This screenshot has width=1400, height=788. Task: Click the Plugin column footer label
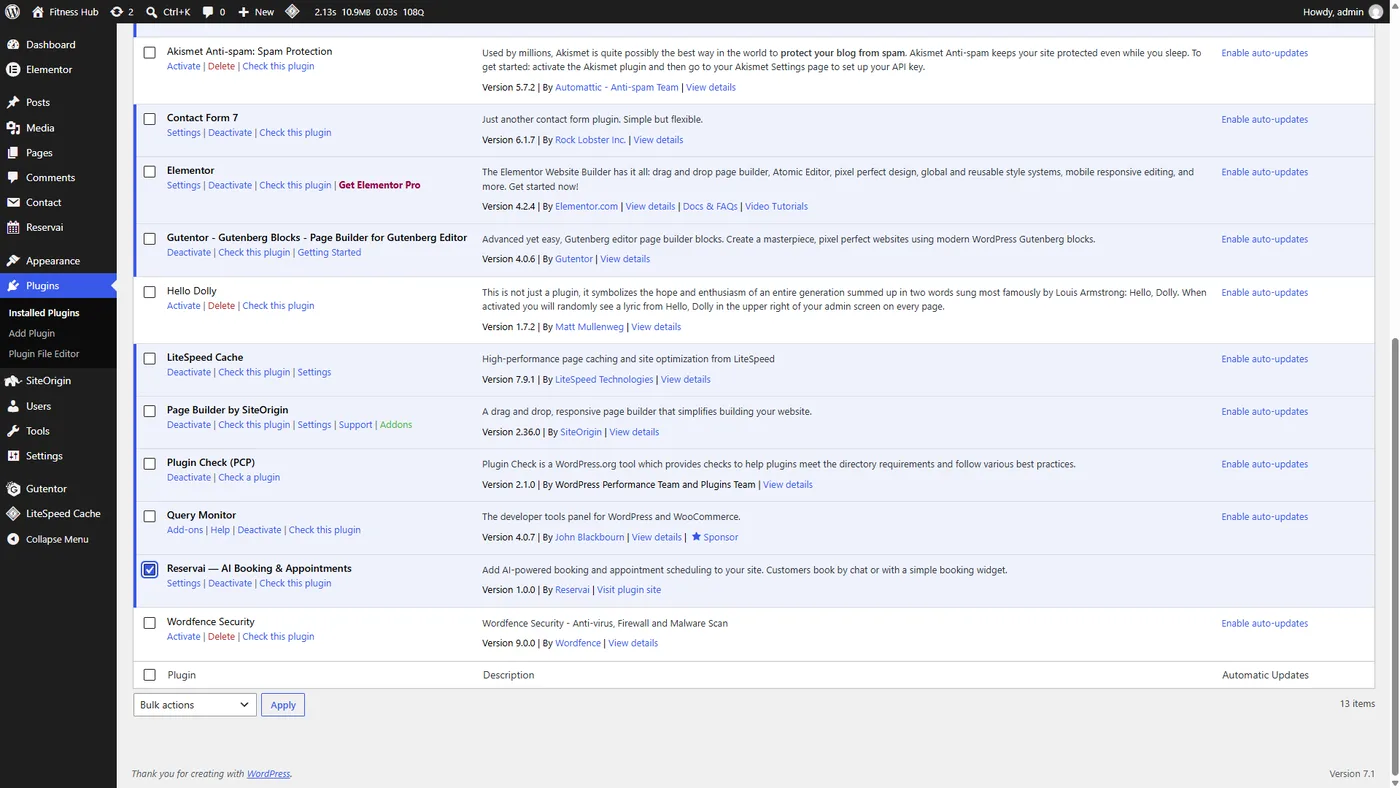click(x=182, y=675)
